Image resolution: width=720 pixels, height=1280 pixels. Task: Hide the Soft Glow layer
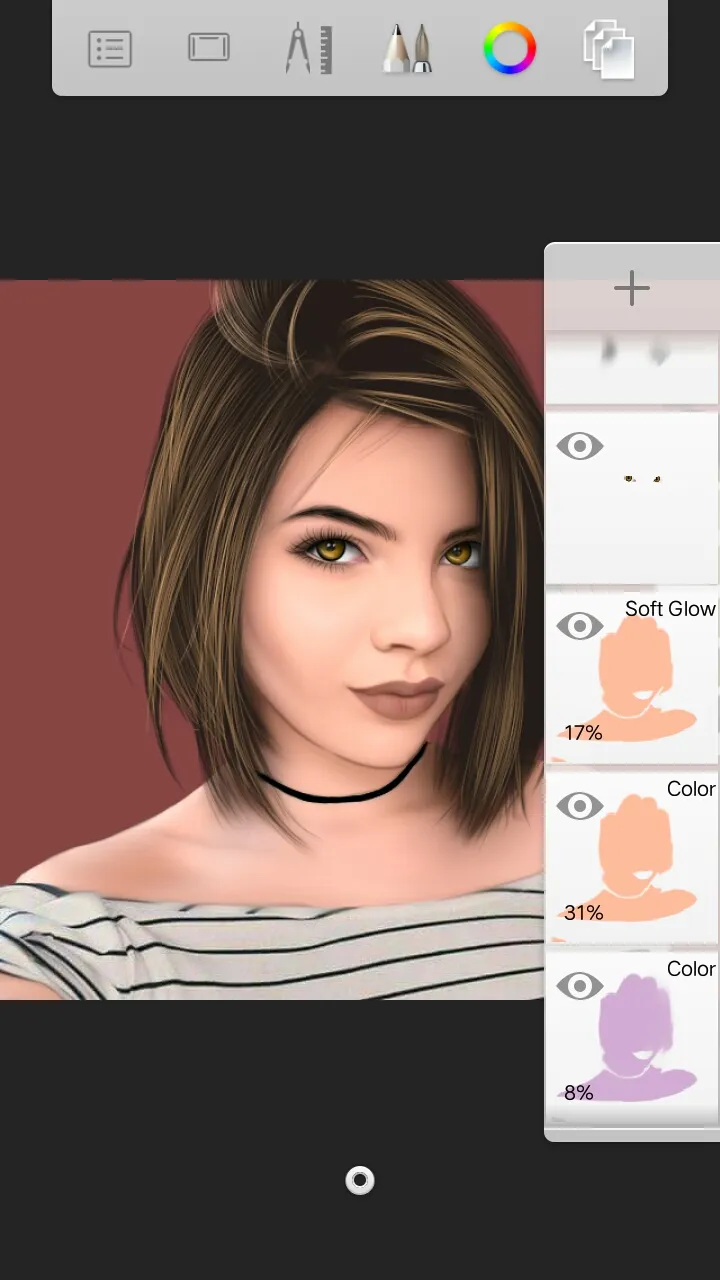(x=580, y=626)
